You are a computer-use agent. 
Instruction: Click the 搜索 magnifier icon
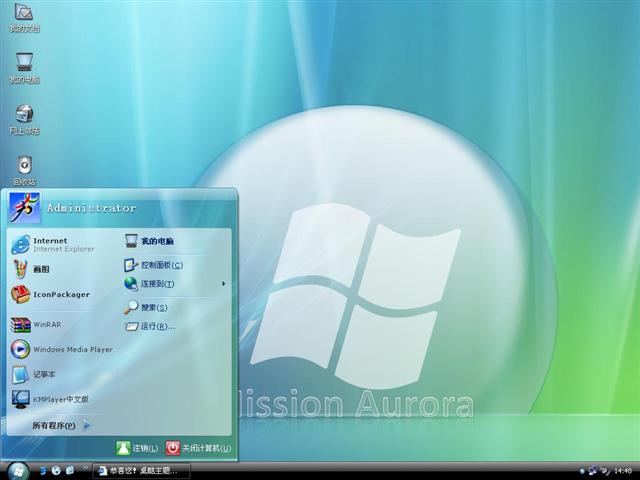131,307
